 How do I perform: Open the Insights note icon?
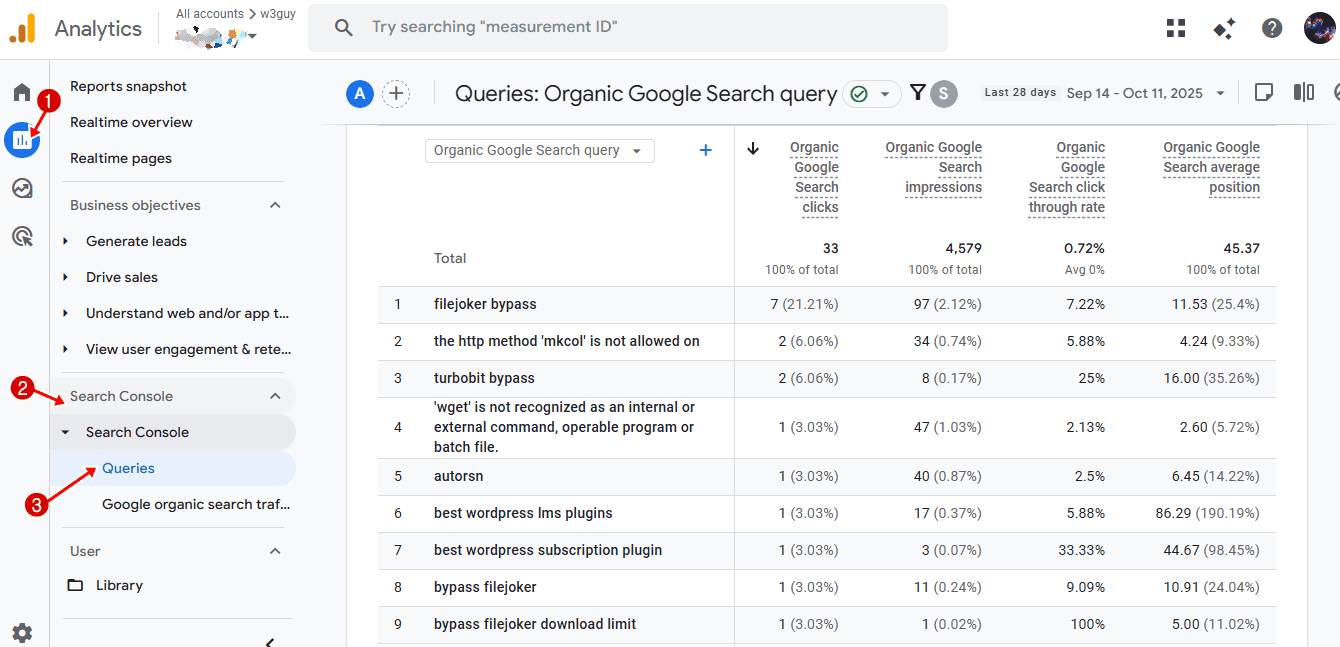1264,93
